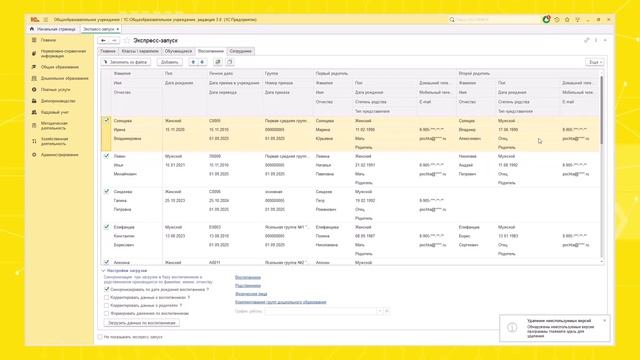Open the Родственники link
The height and width of the screenshot is (360, 640).
click(248, 286)
